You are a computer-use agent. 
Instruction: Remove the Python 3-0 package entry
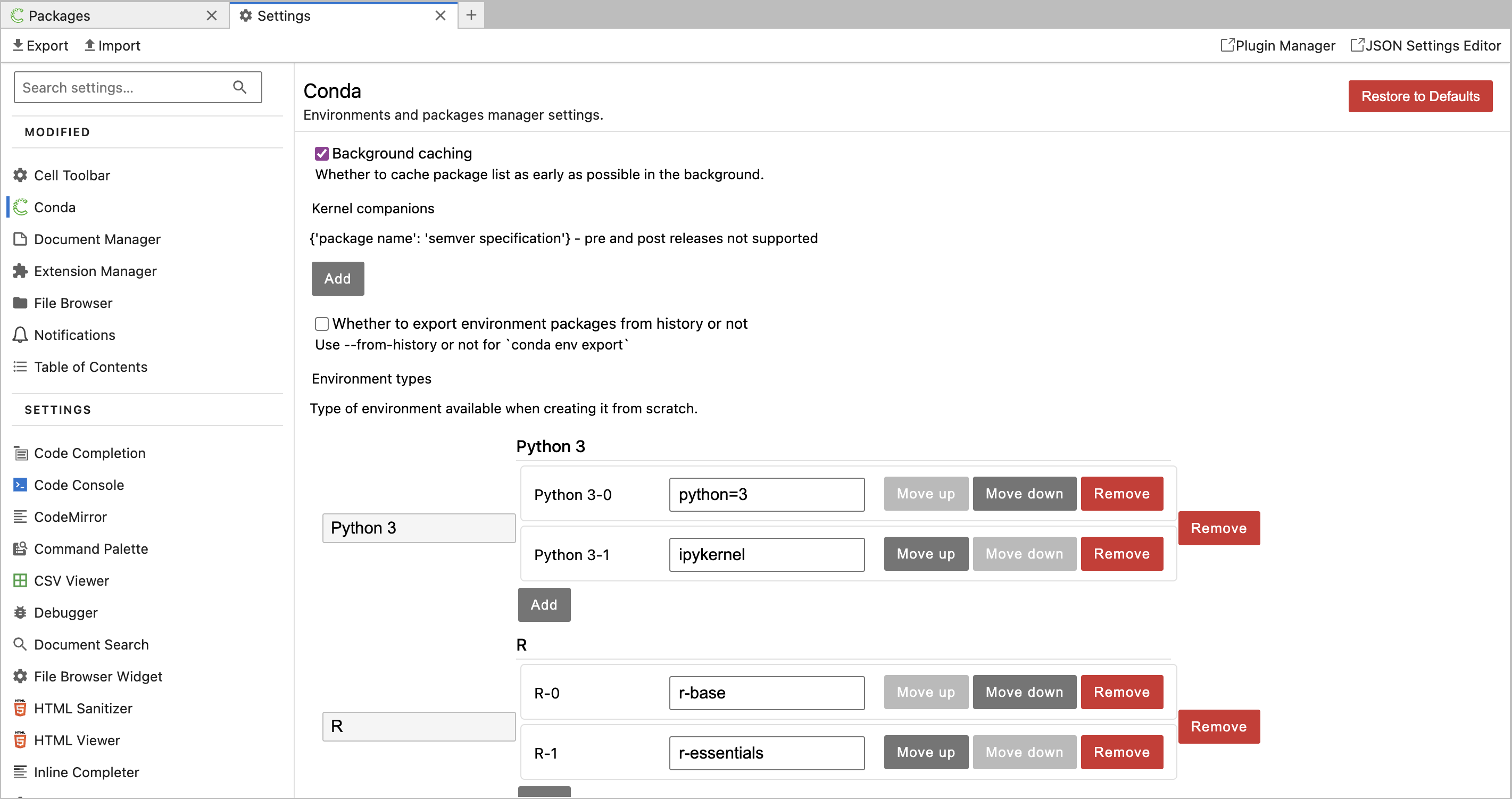[x=1121, y=494]
